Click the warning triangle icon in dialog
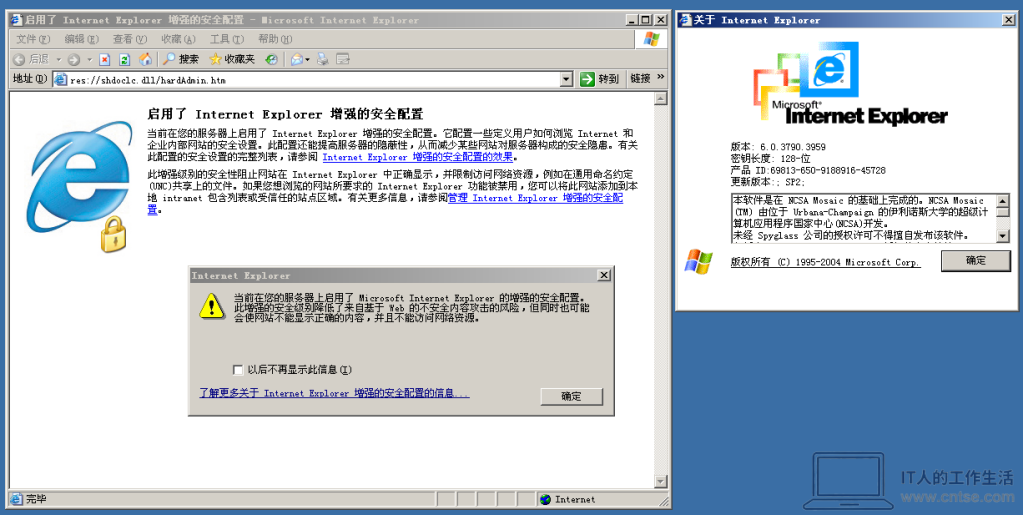 click(x=212, y=305)
